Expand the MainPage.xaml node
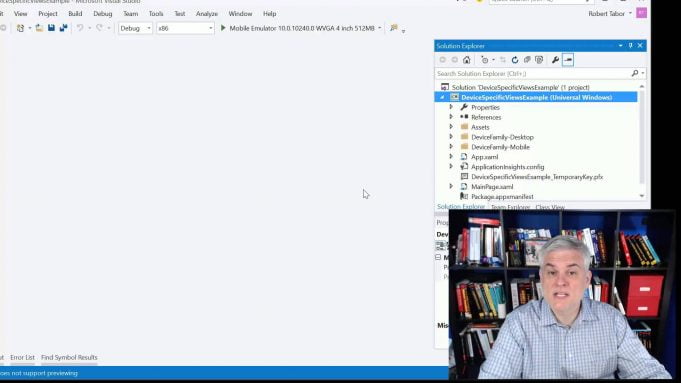This screenshot has height=383, width=681. (x=451, y=186)
